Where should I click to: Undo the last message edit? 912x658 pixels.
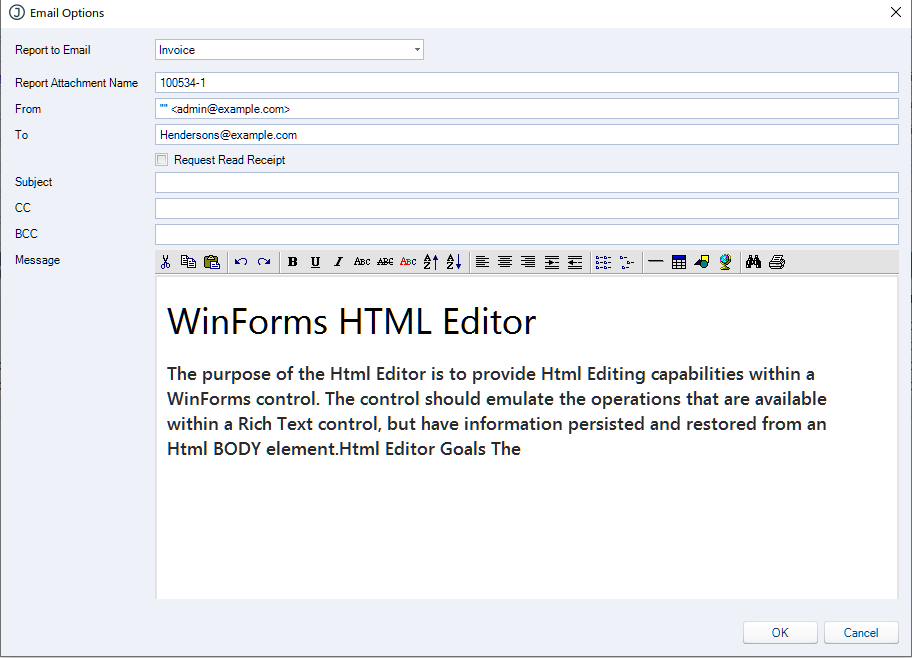coord(241,262)
